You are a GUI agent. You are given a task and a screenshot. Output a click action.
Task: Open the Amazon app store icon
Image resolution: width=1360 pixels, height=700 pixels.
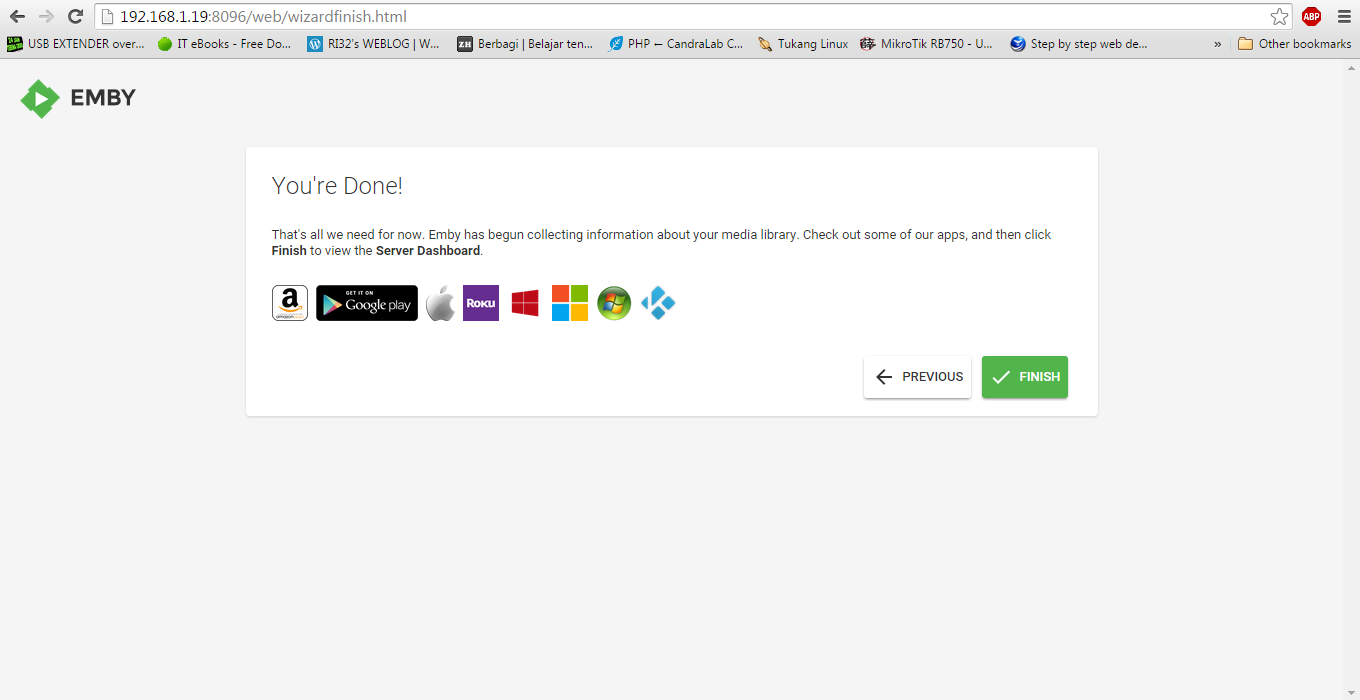(x=290, y=303)
